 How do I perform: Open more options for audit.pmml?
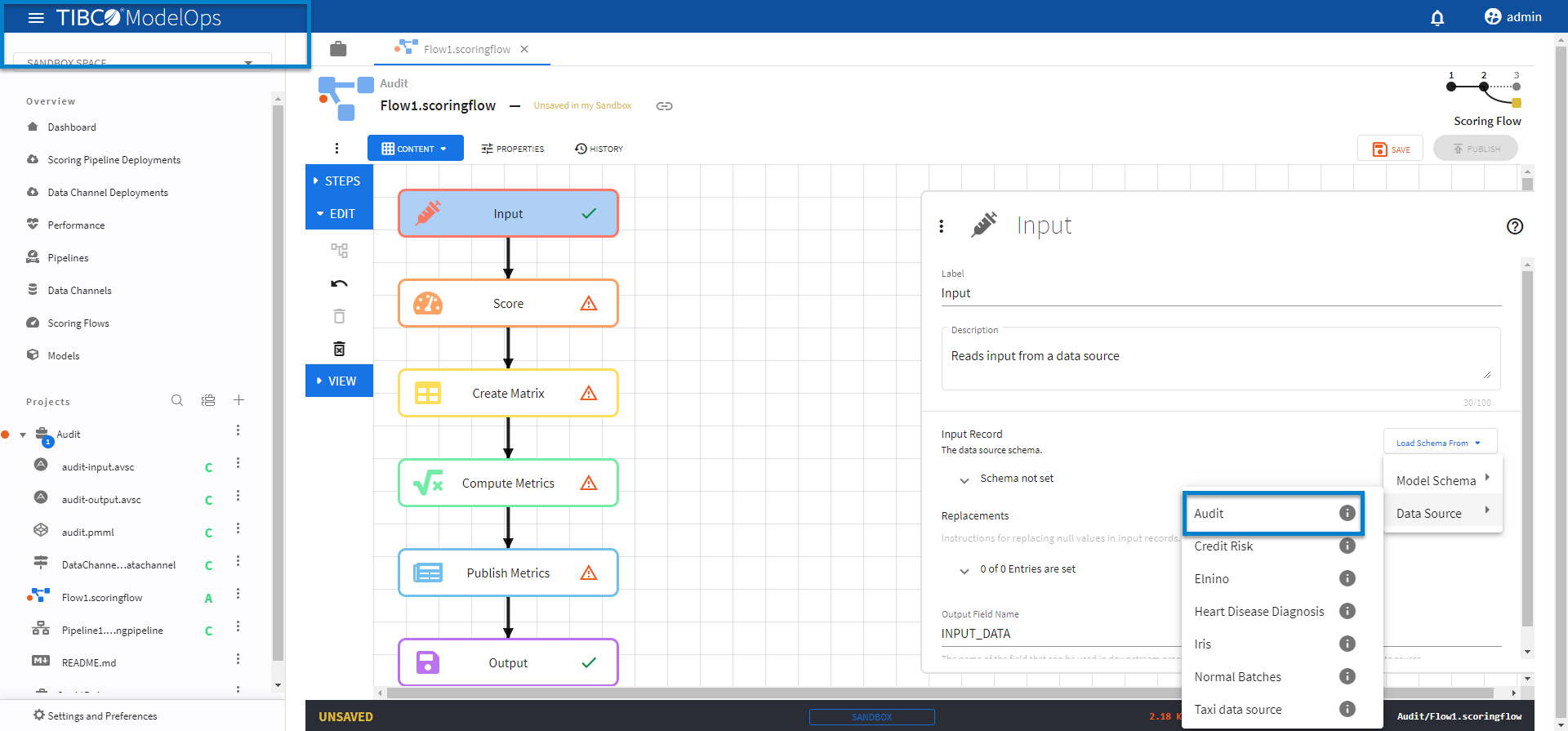pos(238,528)
